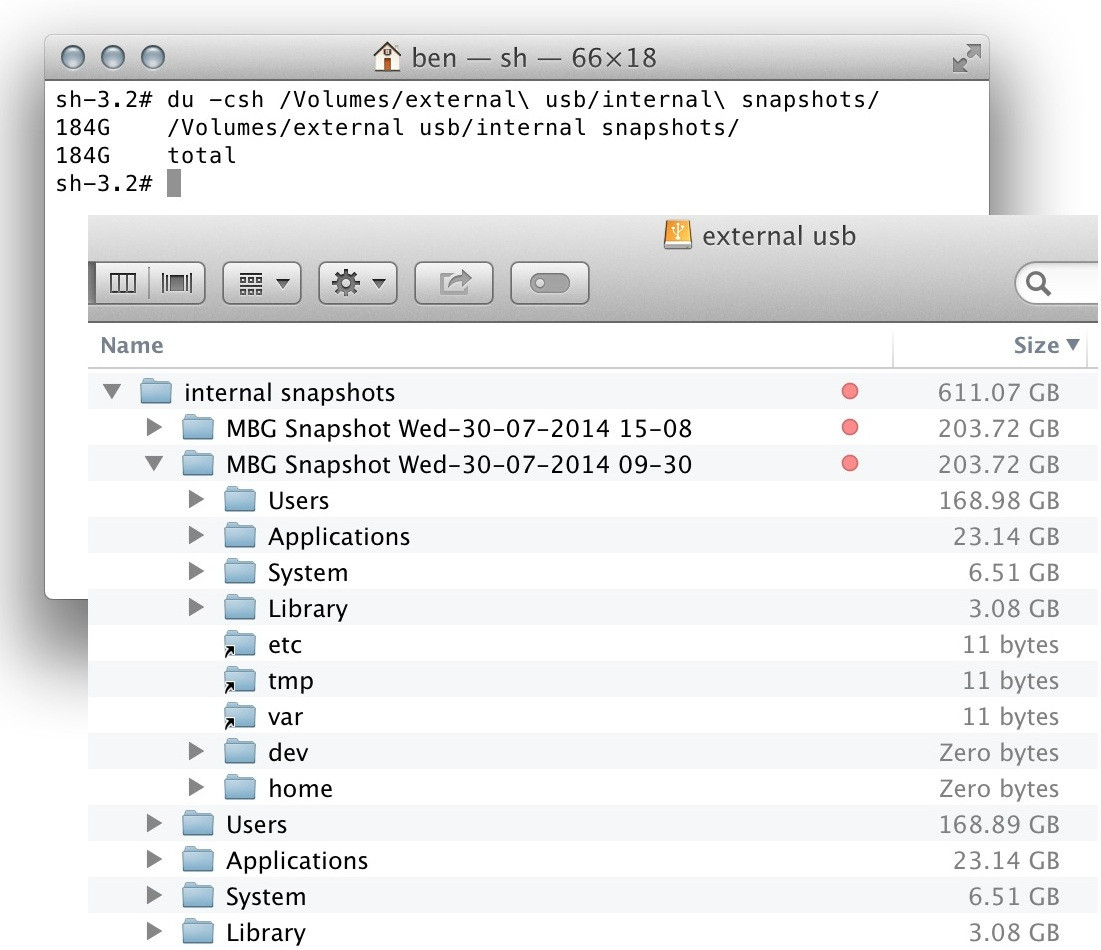1101x950 pixels.
Task: Open the gear action menu
Action: 358,284
